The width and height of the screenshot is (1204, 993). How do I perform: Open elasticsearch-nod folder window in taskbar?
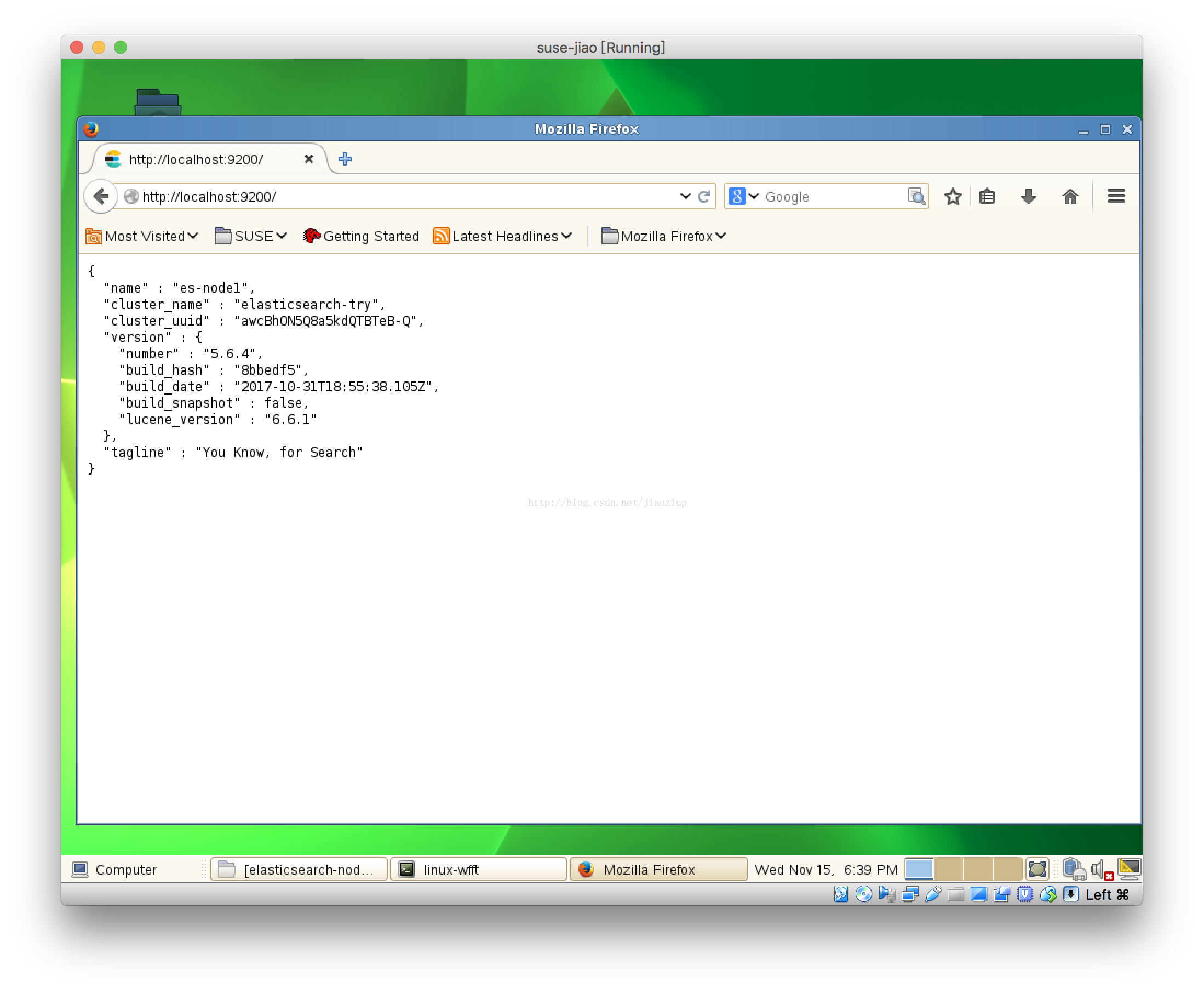tap(299, 870)
